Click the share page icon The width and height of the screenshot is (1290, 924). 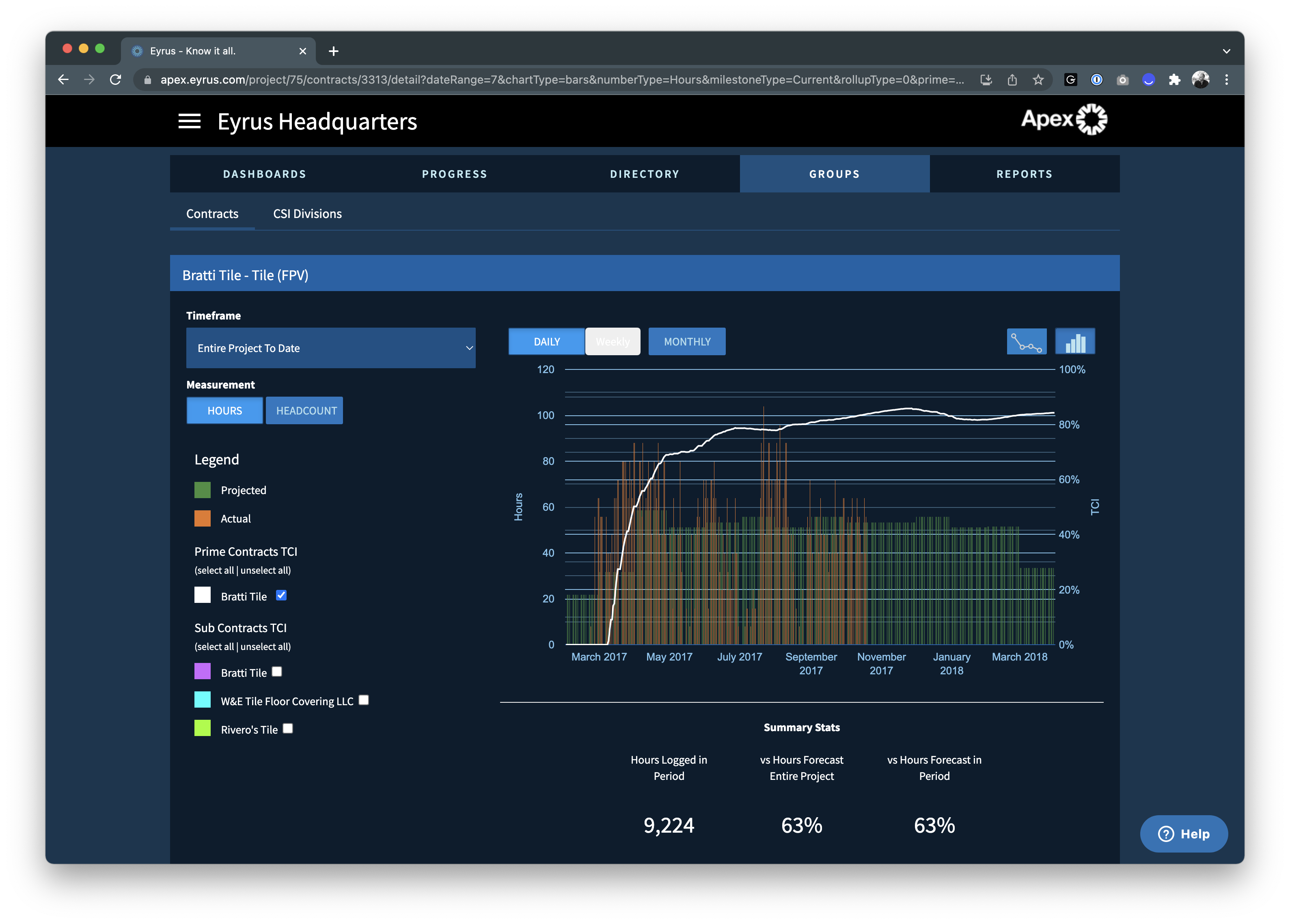click(1012, 80)
